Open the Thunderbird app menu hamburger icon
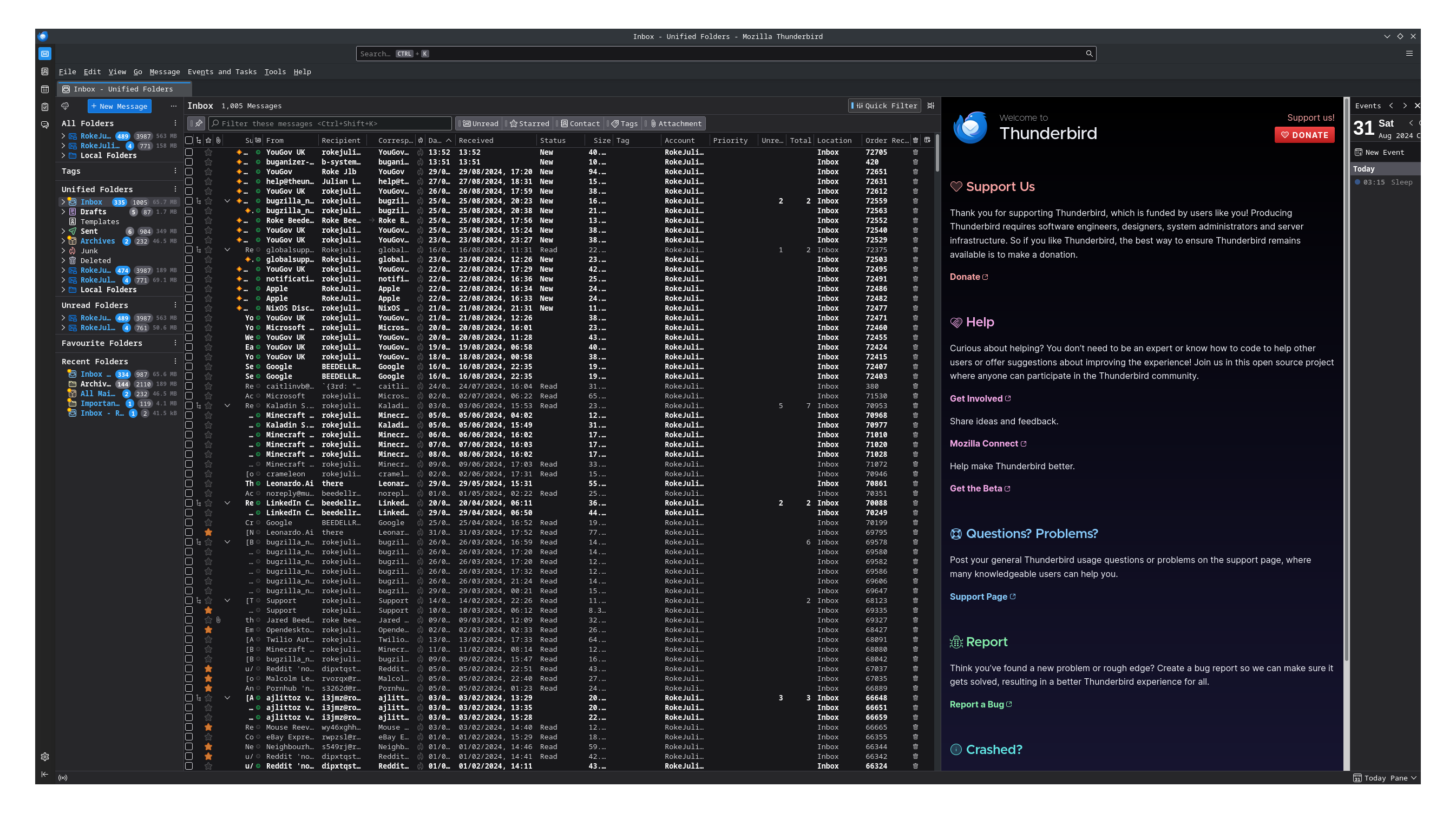The width and height of the screenshot is (1456, 826). click(1409, 54)
